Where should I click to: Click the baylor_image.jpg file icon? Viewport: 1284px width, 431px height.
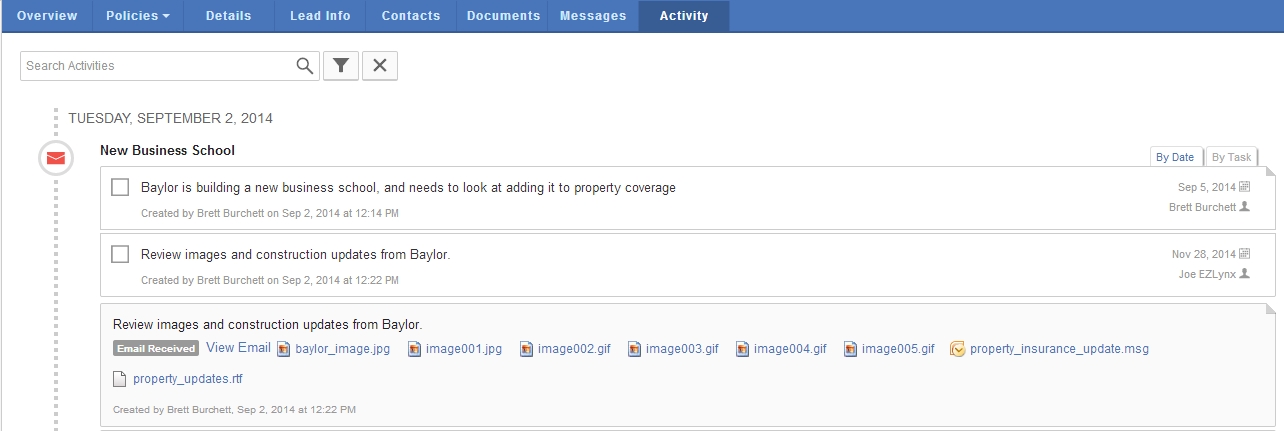[x=283, y=349]
